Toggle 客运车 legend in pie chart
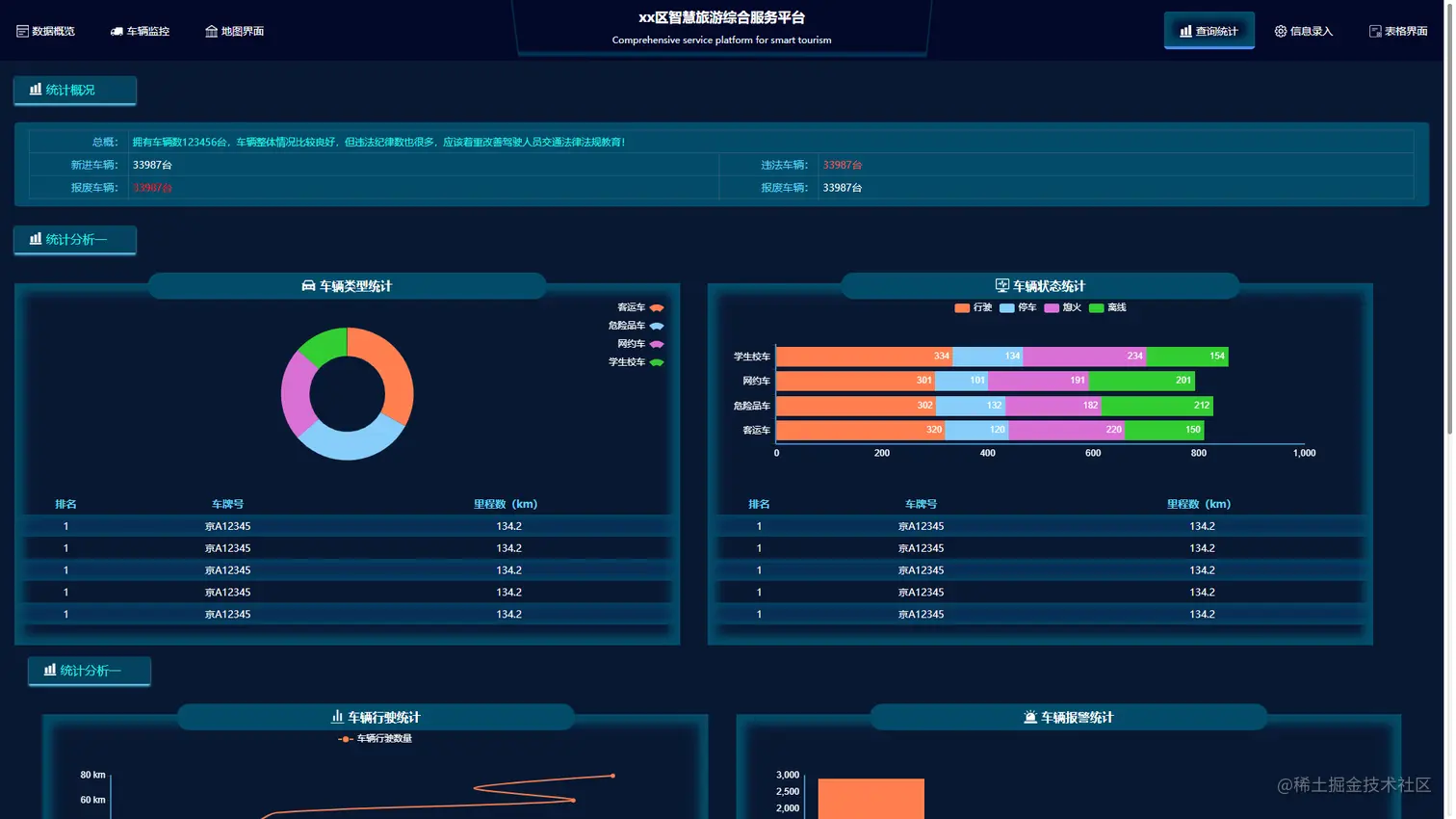The image size is (1456, 819). (x=640, y=307)
